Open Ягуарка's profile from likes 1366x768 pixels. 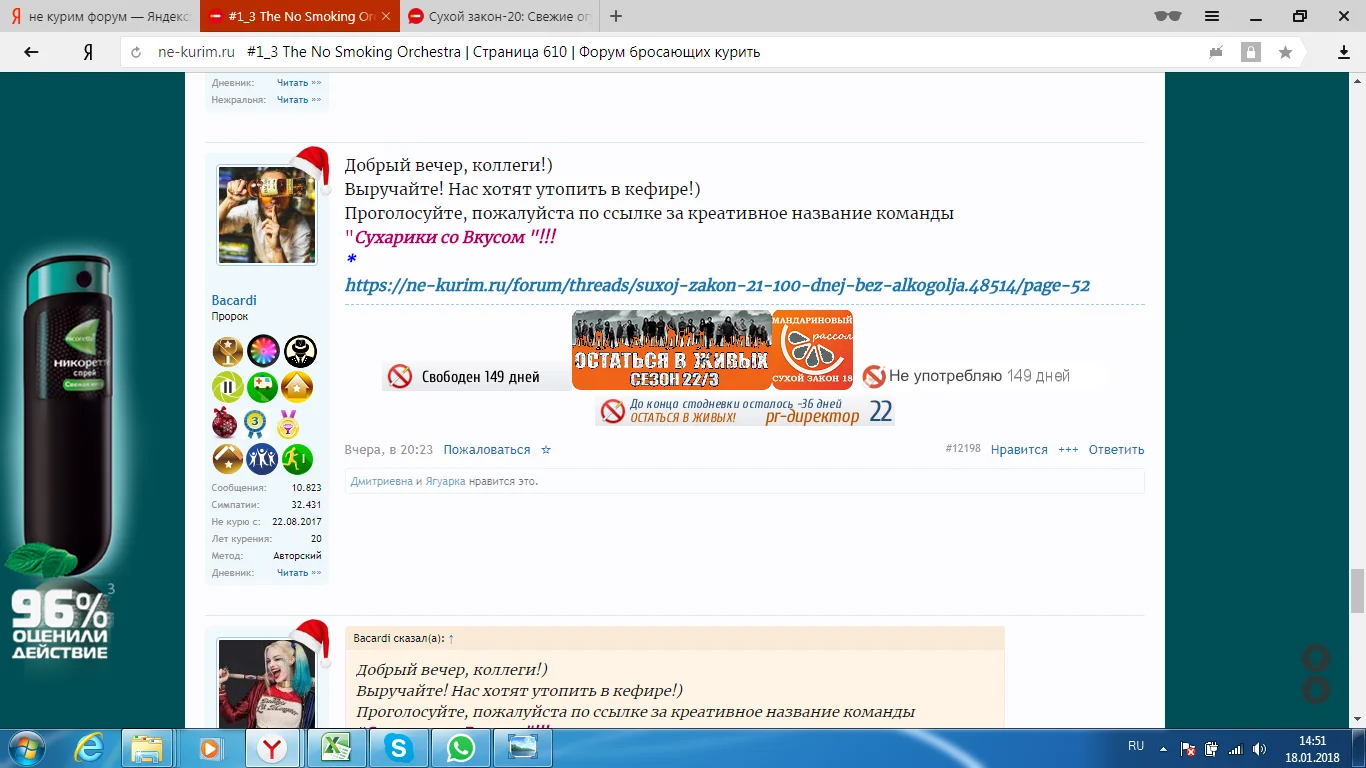tap(445, 481)
